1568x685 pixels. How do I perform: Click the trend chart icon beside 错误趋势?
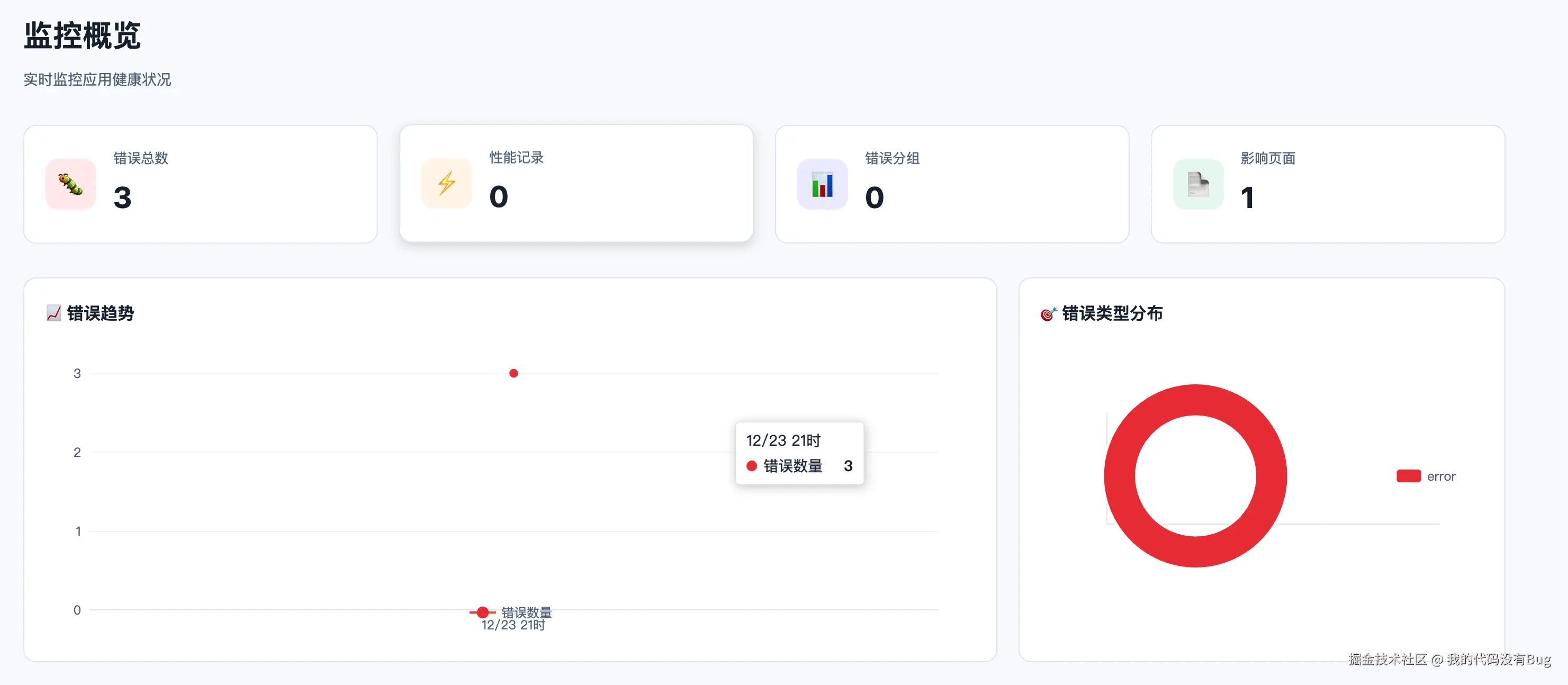[53, 313]
